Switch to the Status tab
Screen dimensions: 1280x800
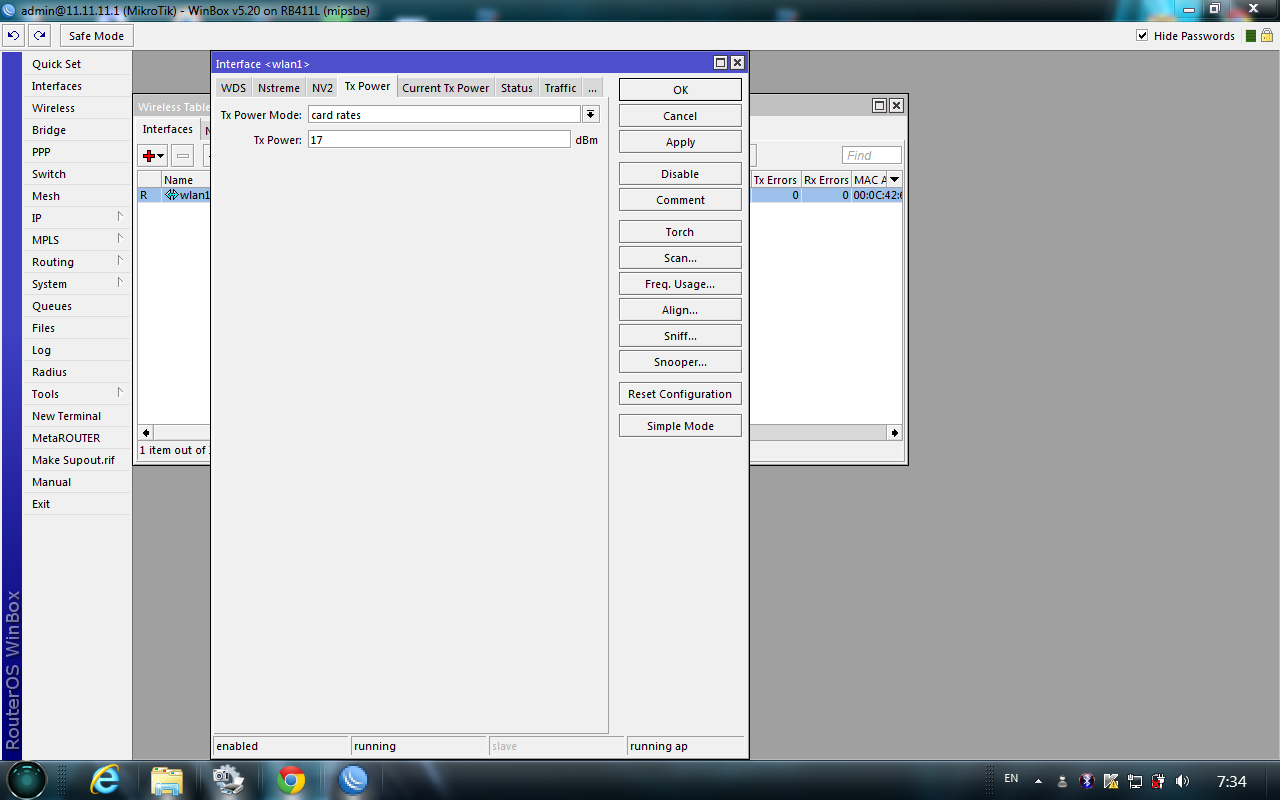(517, 88)
